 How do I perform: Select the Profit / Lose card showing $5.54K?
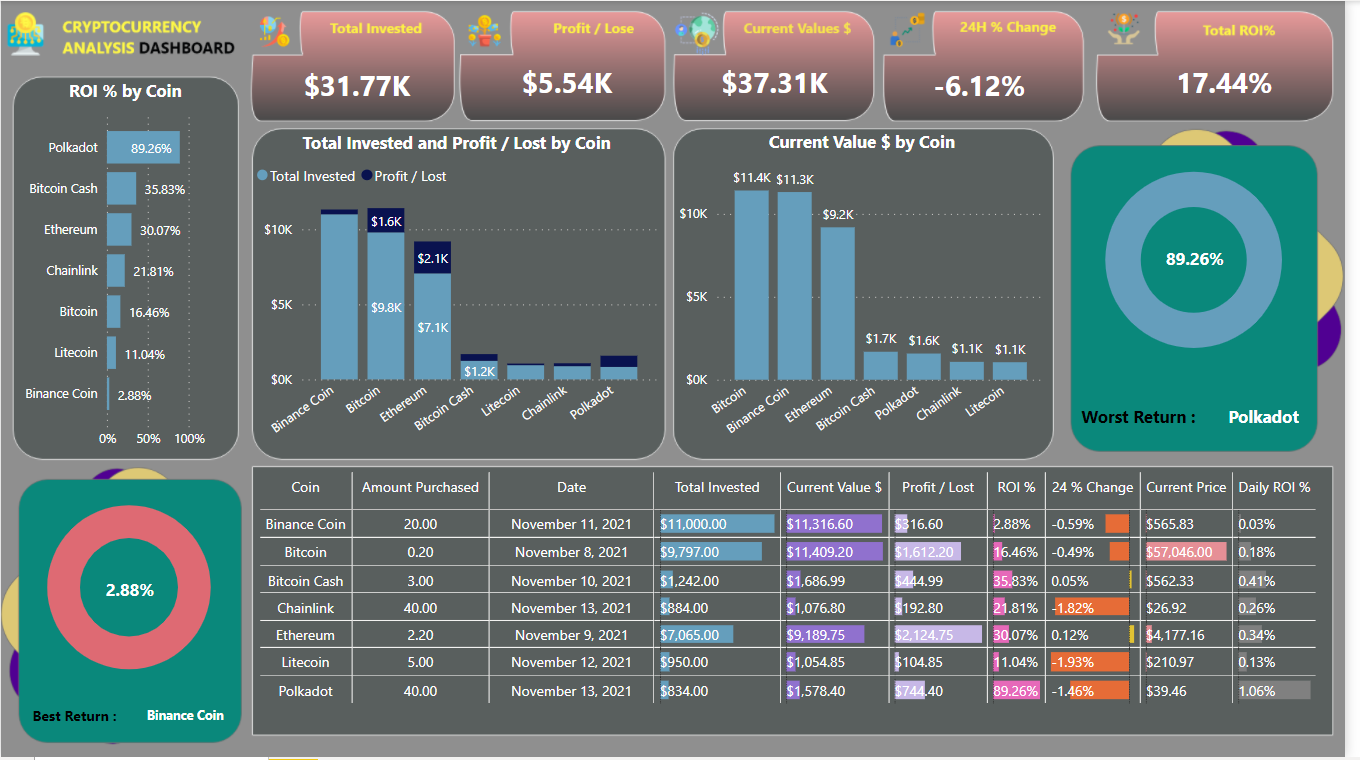tap(563, 66)
